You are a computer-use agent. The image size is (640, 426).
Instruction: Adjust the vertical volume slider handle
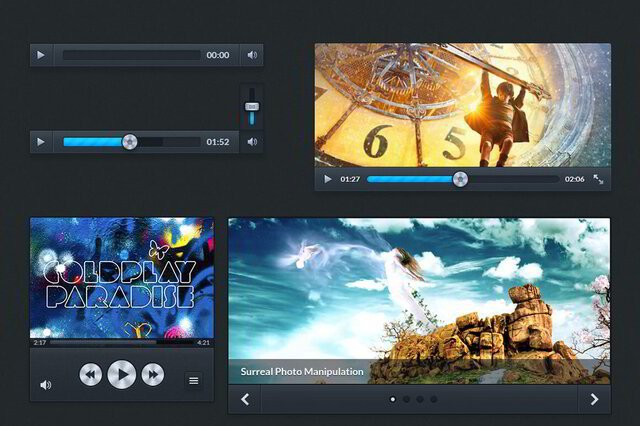click(x=252, y=106)
